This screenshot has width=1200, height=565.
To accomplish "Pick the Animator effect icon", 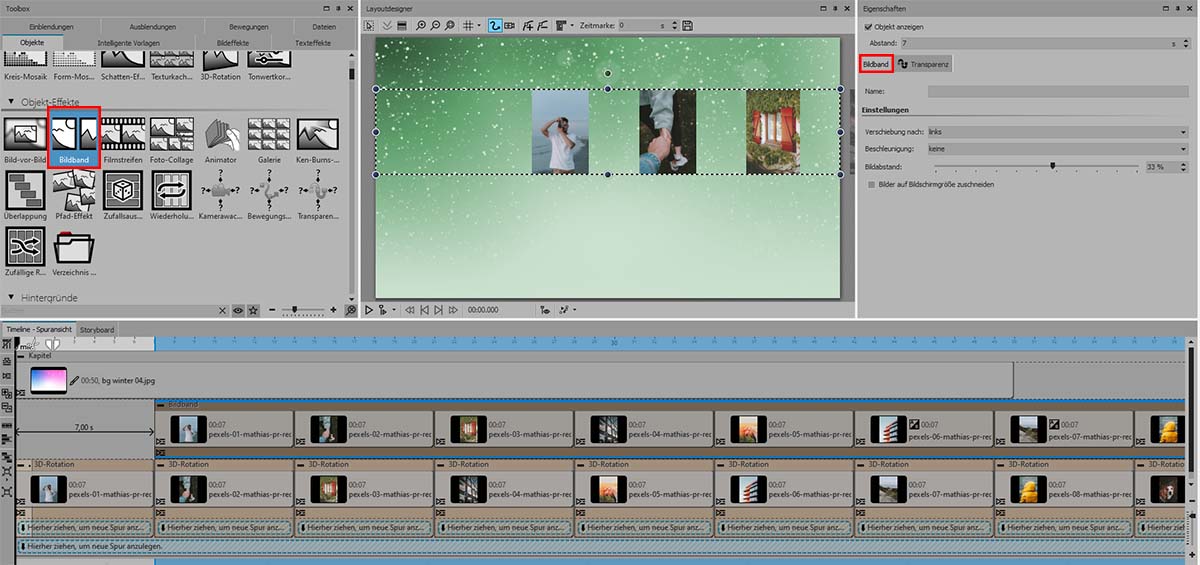I will pyautogui.click(x=220, y=133).
